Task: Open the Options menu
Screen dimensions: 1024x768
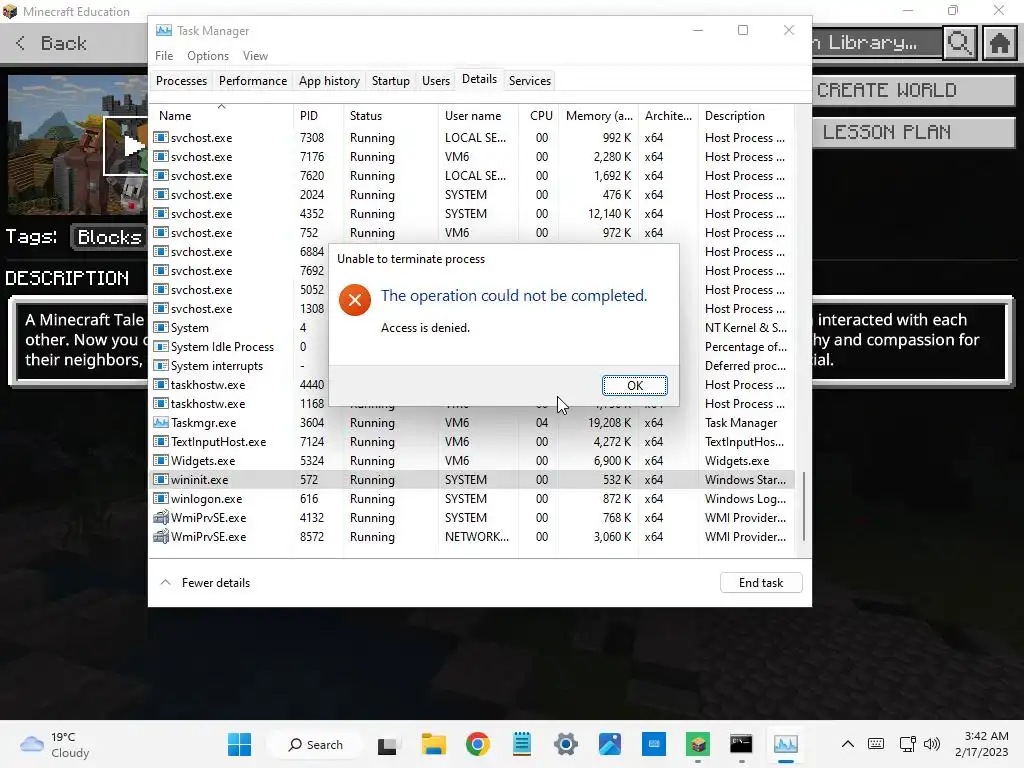Action: pyautogui.click(x=208, y=56)
